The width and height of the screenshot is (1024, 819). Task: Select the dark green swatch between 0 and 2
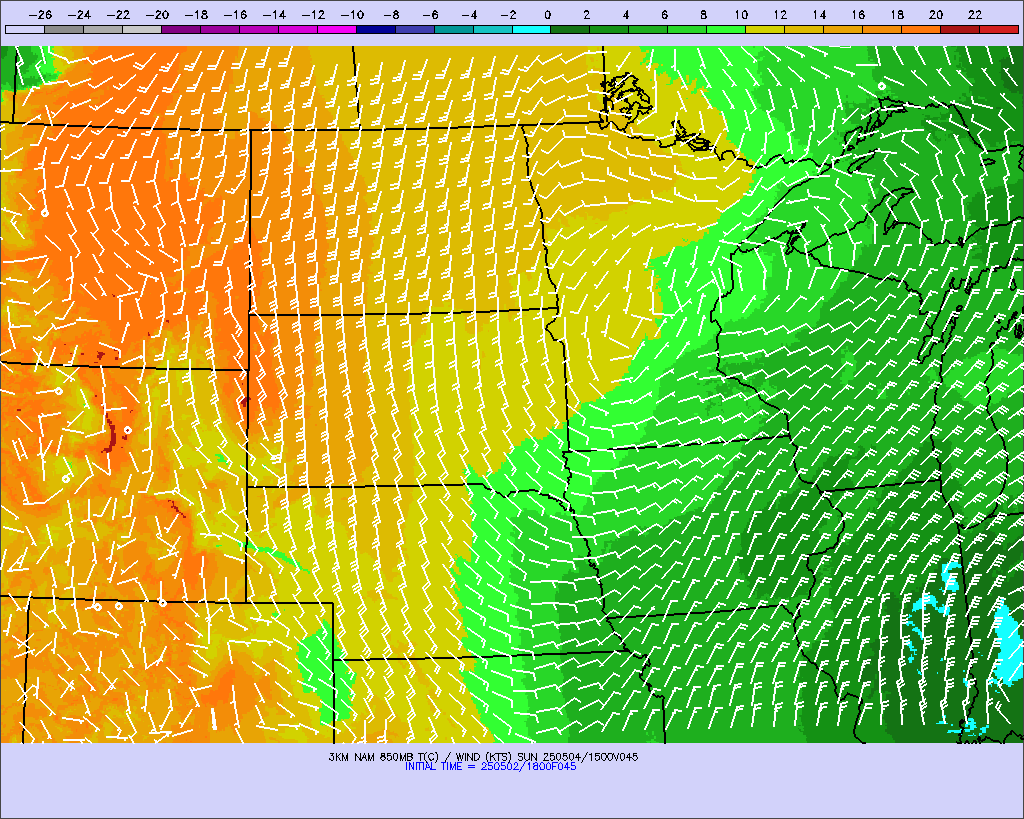point(571,29)
